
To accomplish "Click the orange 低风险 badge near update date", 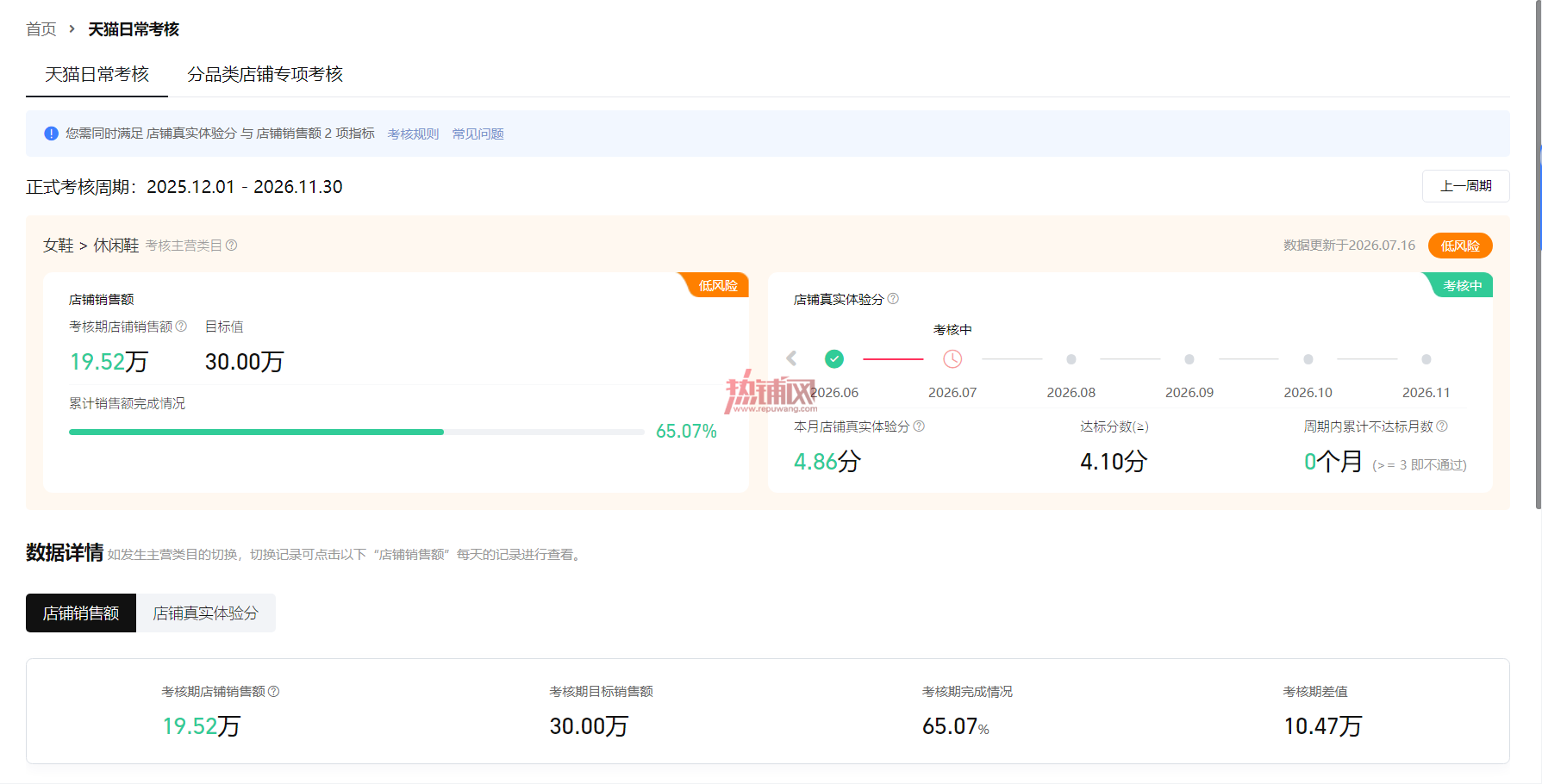I will point(1460,246).
